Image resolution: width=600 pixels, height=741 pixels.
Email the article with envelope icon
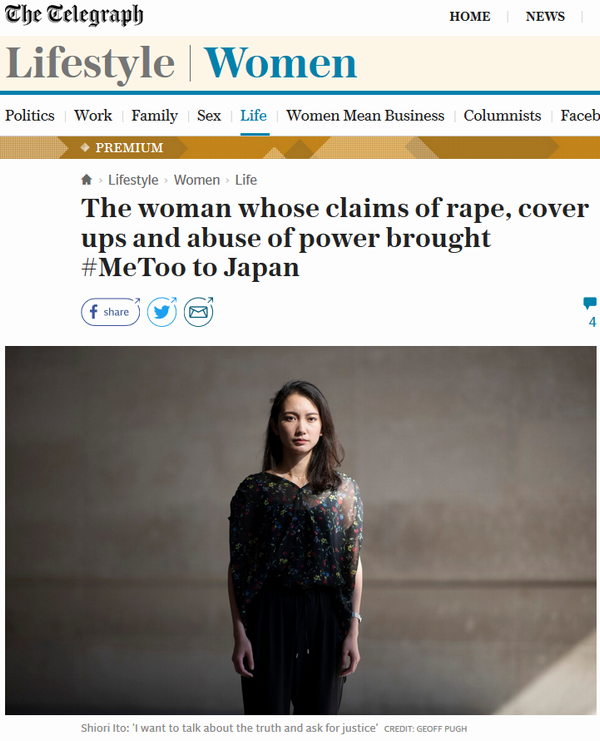tap(198, 312)
